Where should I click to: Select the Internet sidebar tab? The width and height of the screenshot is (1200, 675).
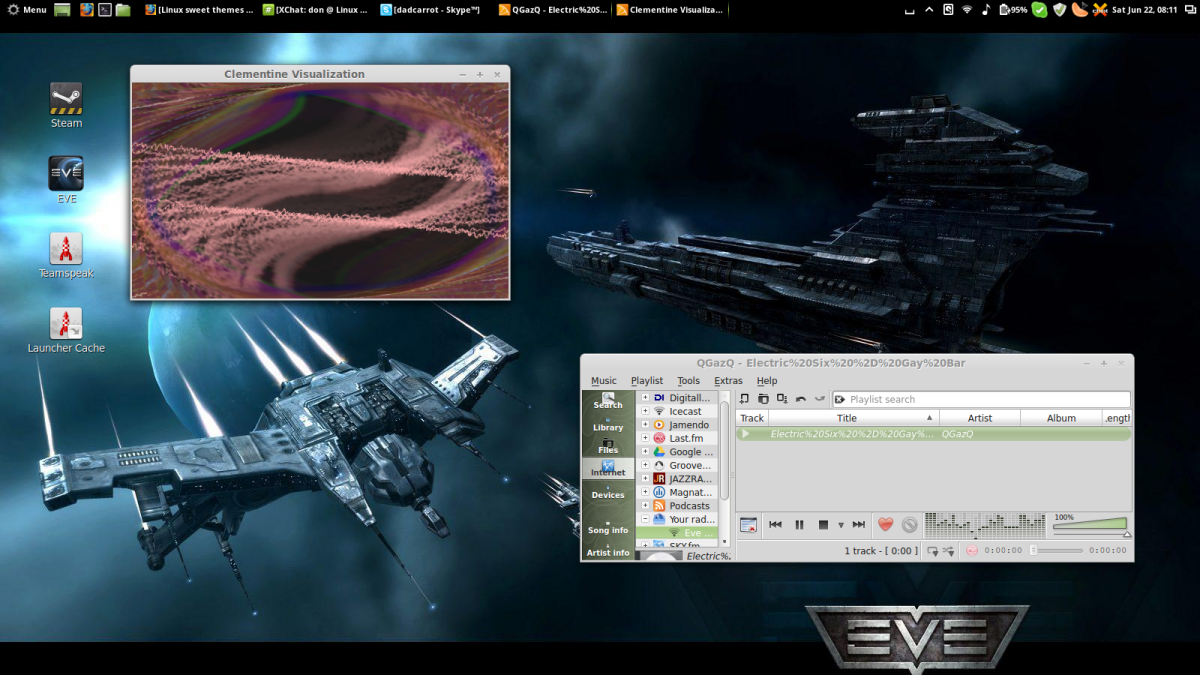pyautogui.click(x=608, y=468)
